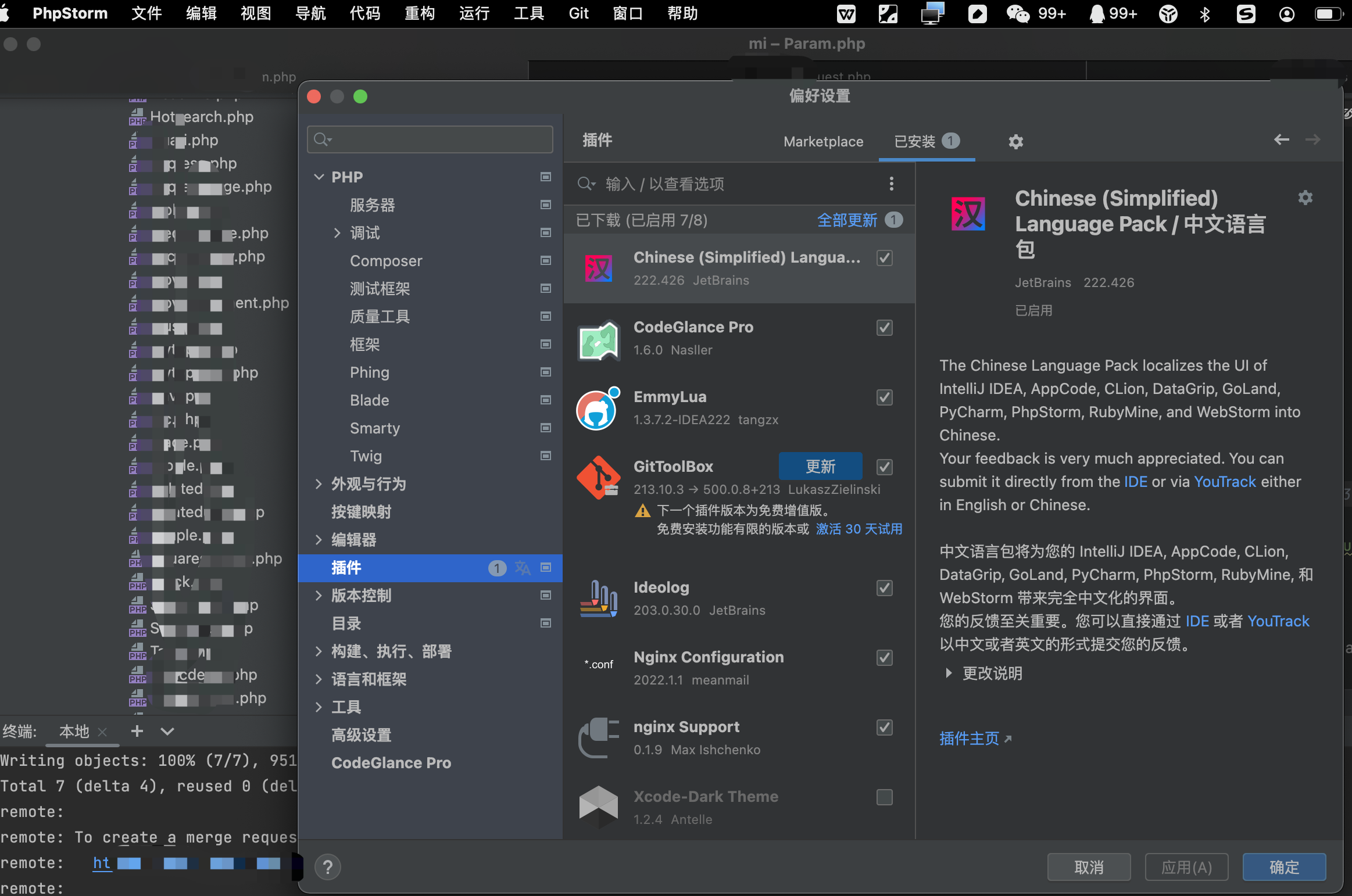Open the plugin search options menu
The image size is (1352, 896).
pos(891,184)
